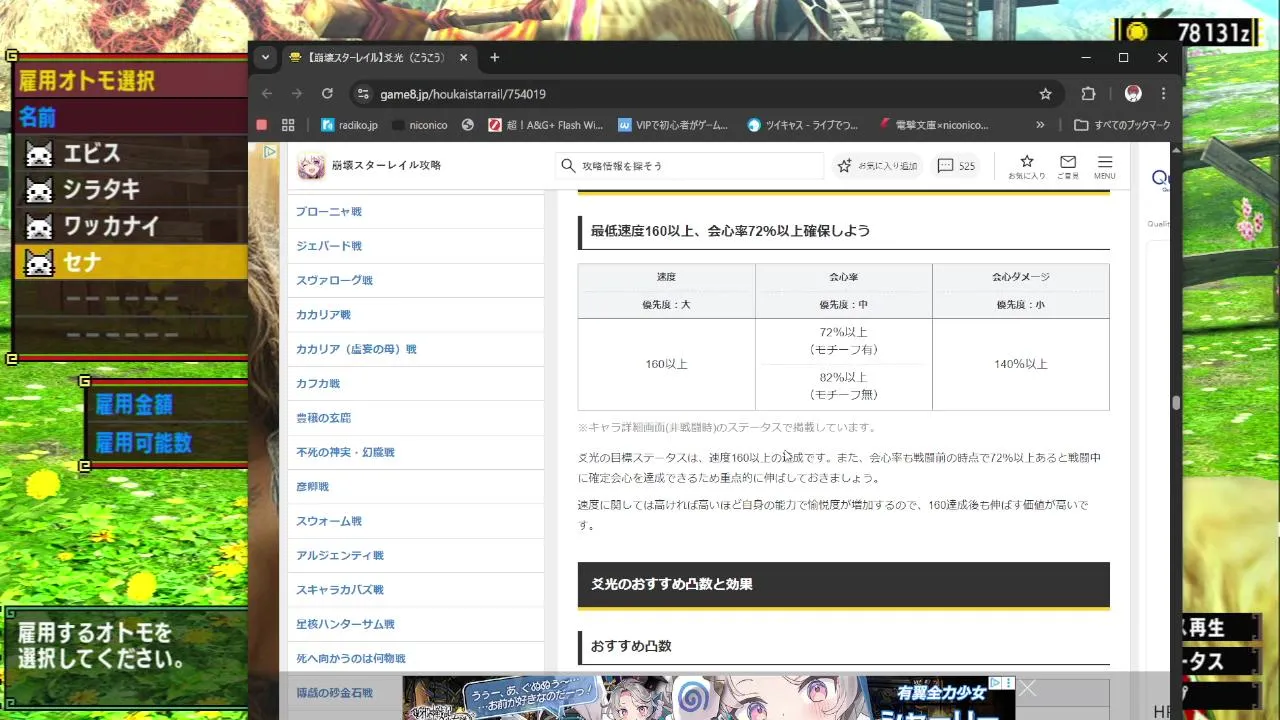Click the 160以上 speed table cell

(x=666, y=364)
